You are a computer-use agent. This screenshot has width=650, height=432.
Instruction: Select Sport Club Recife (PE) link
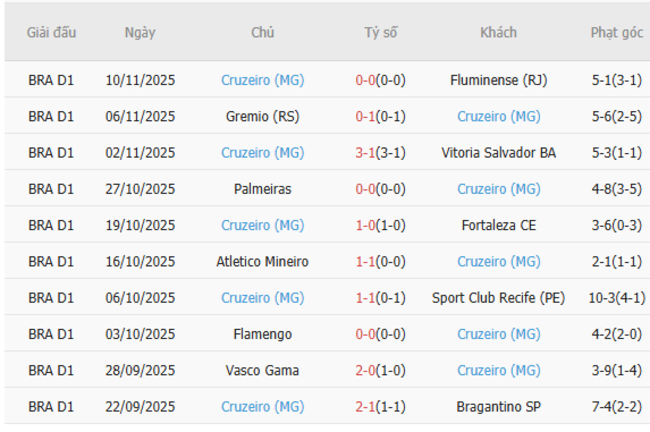[498, 298]
